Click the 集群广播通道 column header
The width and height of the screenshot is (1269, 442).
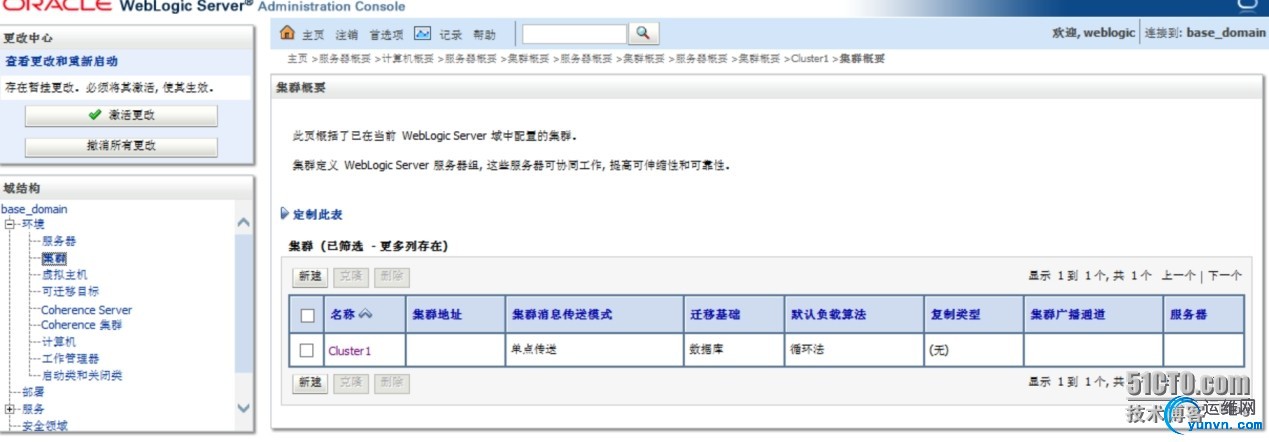coord(1068,314)
